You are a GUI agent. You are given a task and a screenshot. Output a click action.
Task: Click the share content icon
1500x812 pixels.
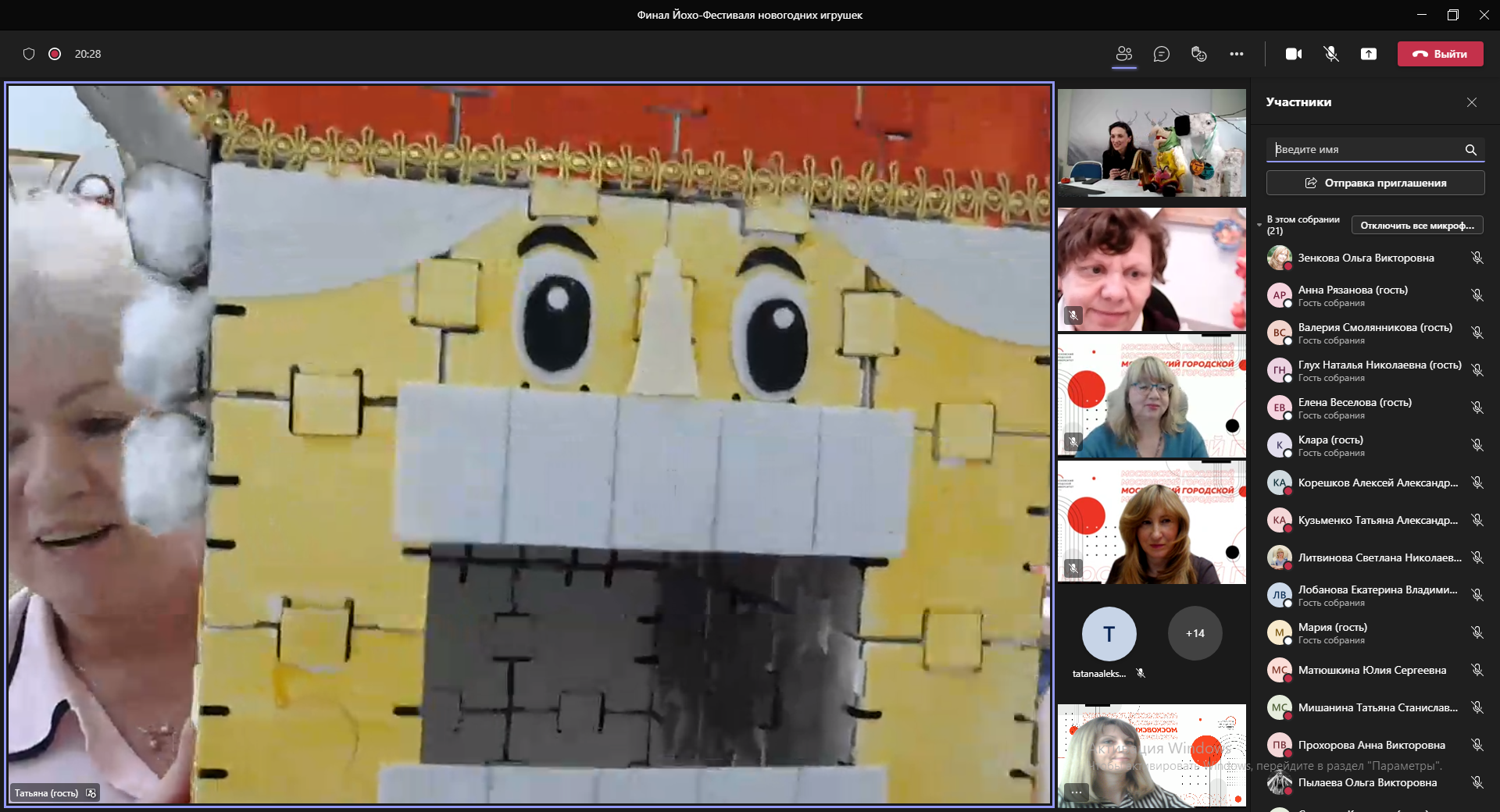click(x=1369, y=54)
